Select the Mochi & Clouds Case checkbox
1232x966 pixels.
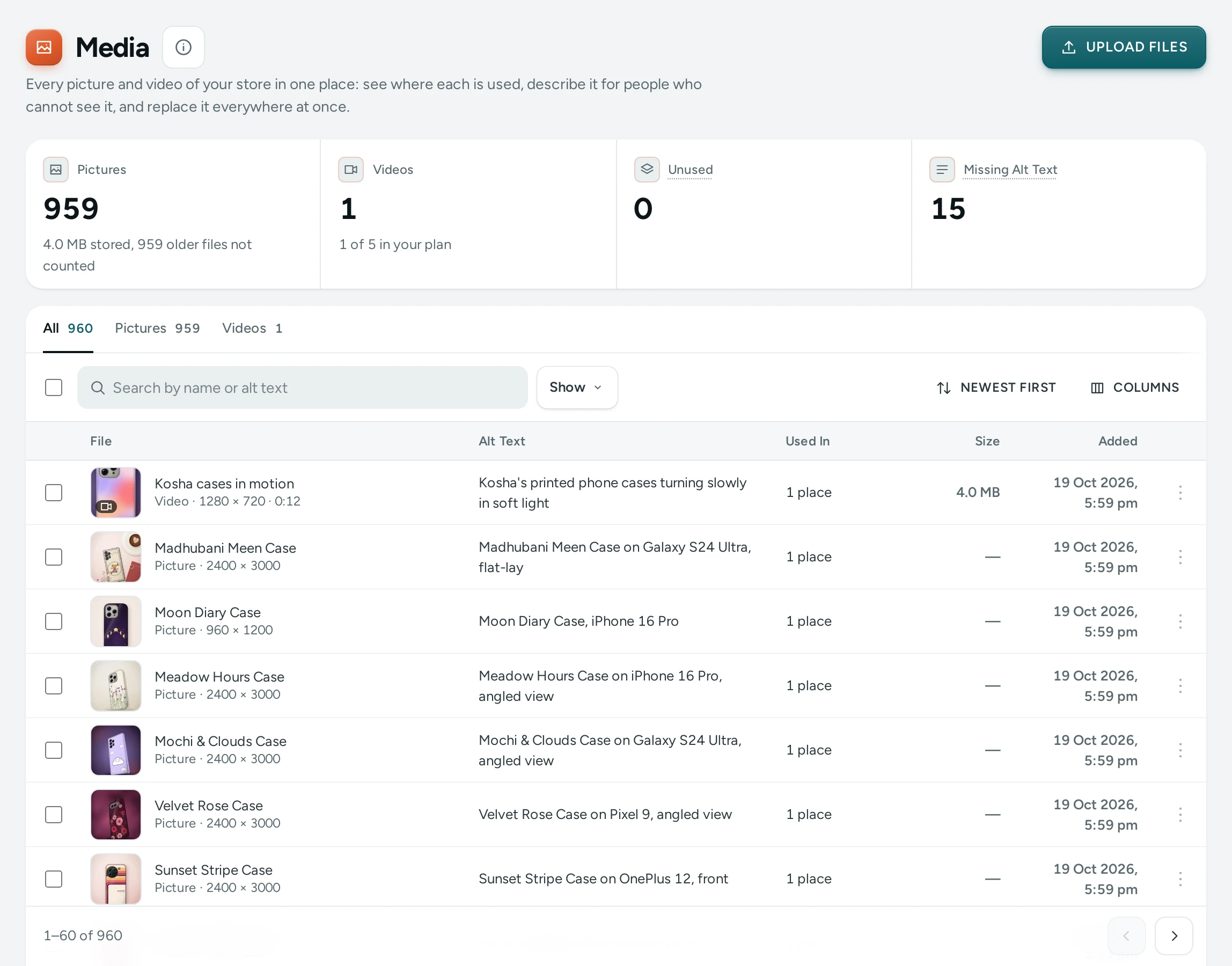point(54,750)
